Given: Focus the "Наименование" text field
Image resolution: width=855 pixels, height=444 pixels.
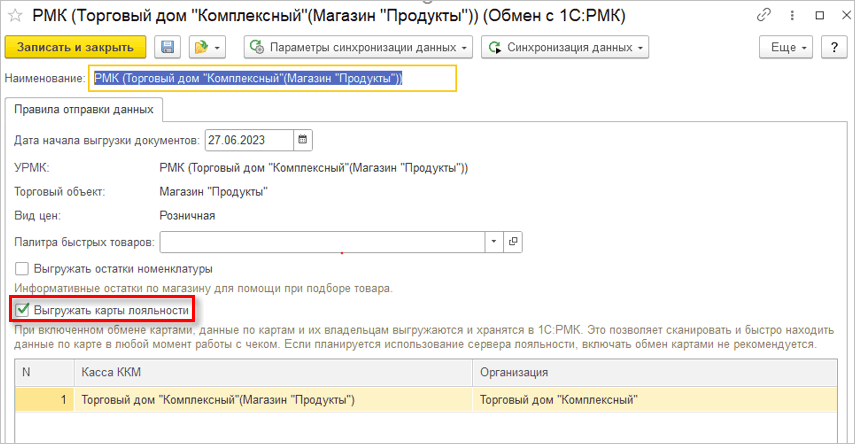Looking at the screenshot, I should pyautogui.click(x=273, y=78).
